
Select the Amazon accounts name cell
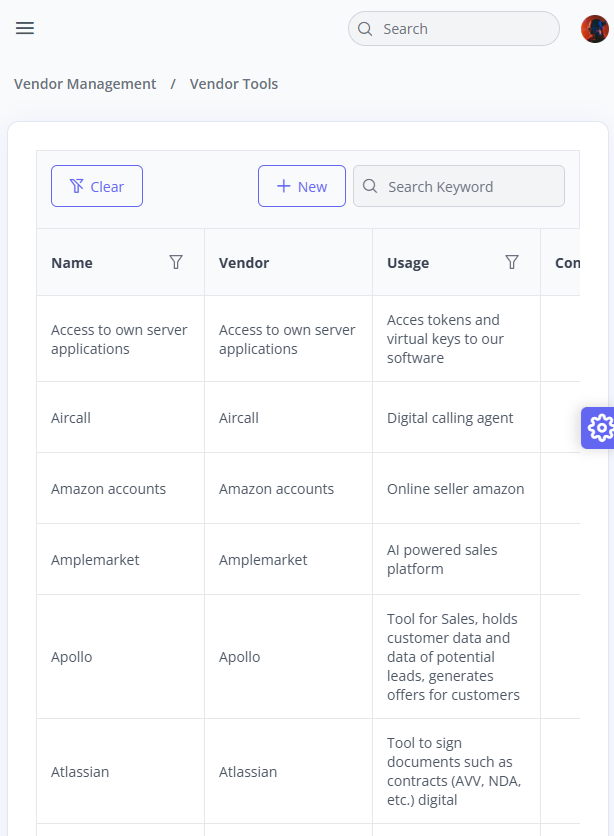click(x=120, y=488)
